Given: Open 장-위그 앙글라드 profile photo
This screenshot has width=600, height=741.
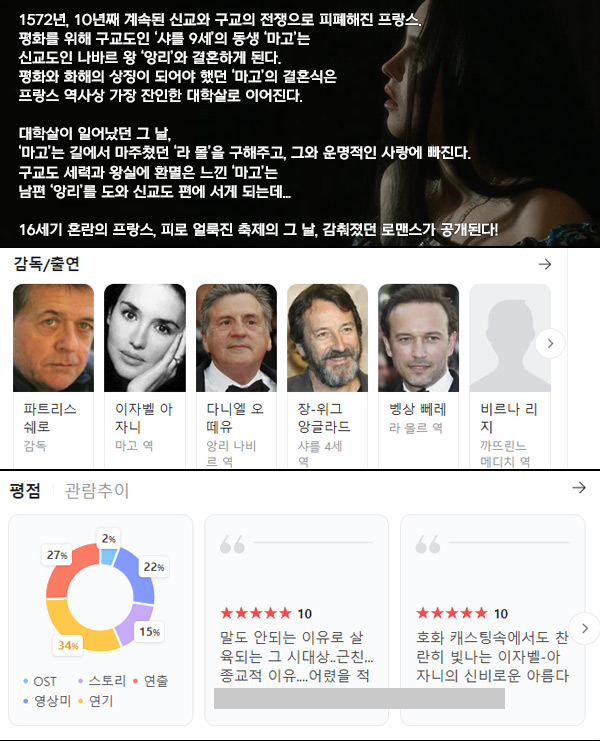Looking at the screenshot, I should tap(327, 338).
